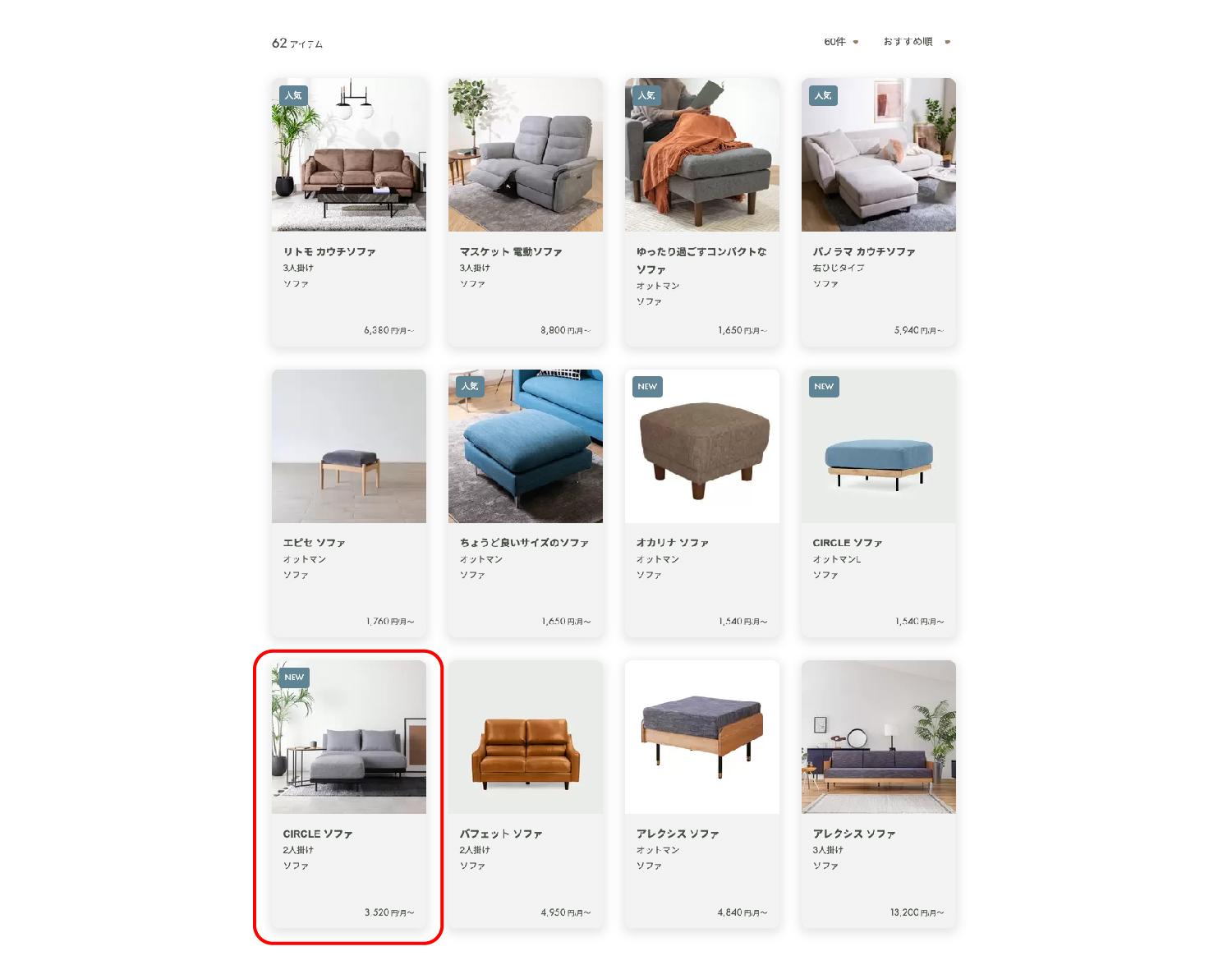This screenshot has width=1232, height=974.
Task: Click the パノラマ カウチソファ title
Action: pyautogui.click(x=864, y=252)
